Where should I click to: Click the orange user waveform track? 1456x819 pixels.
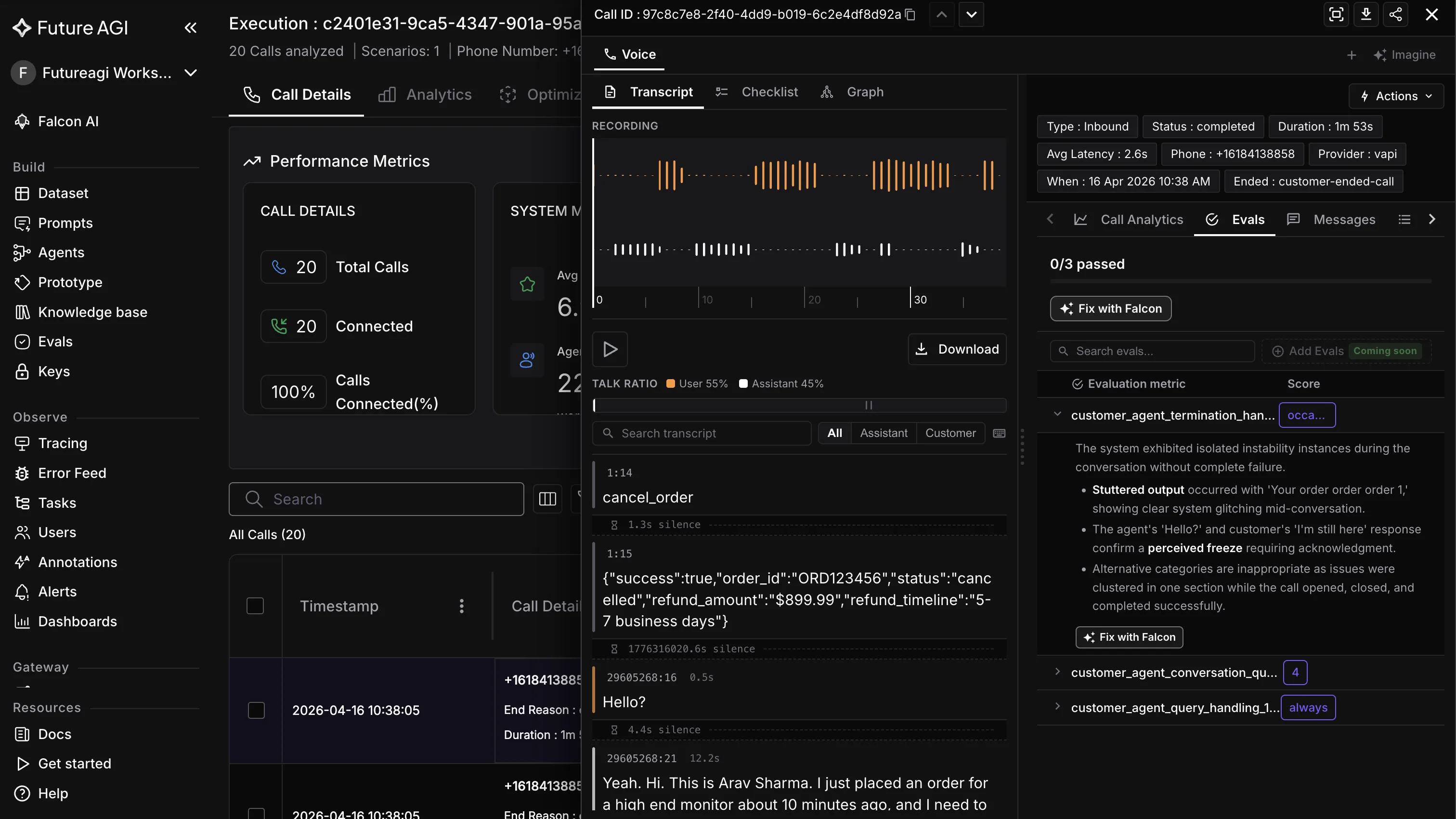(799, 175)
